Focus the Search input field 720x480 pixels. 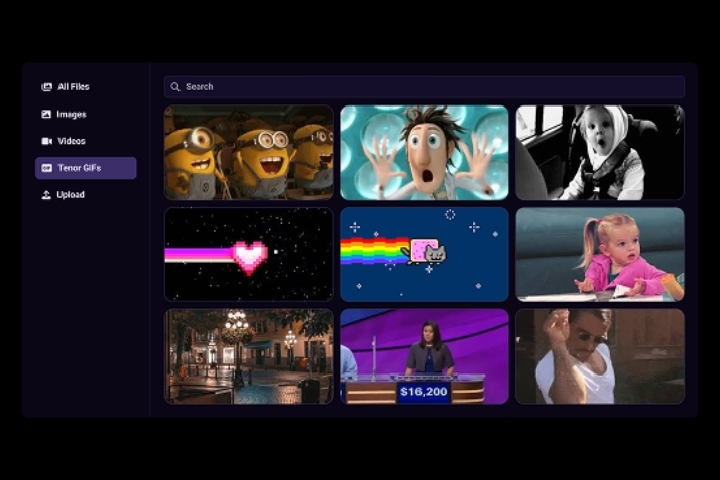(424, 87)
